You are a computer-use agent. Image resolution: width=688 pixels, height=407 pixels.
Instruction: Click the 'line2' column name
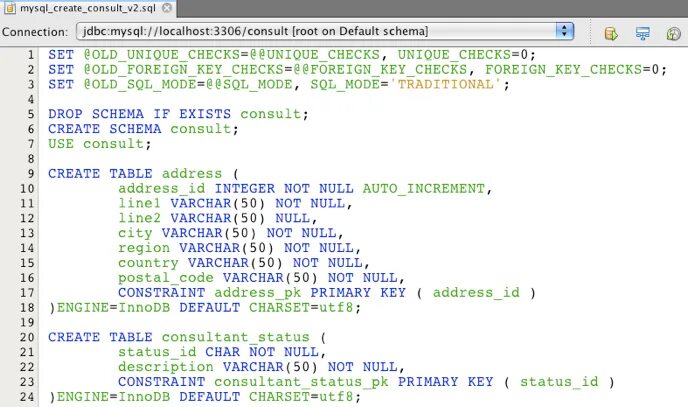point(140,218)
